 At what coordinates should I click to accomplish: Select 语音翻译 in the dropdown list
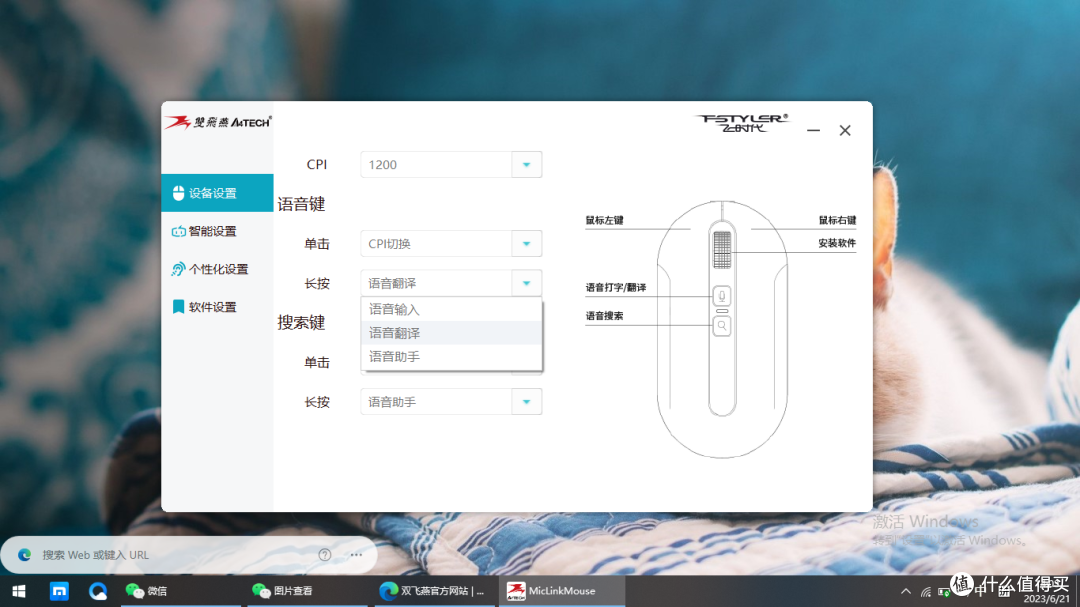451,333
